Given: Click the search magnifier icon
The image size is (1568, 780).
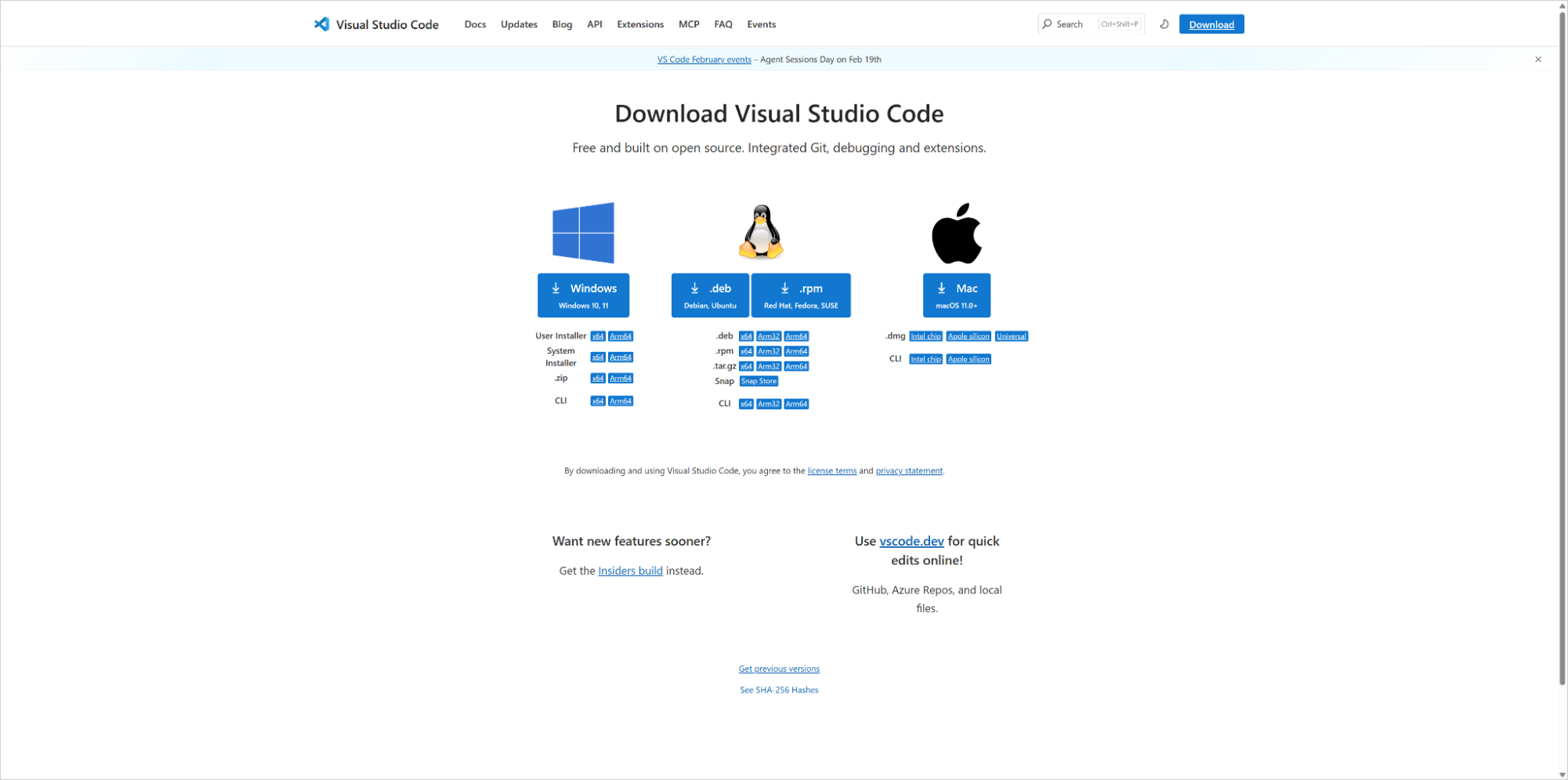Looking at the screenshot, I should pyautogui.click(x=1048, y=24).
